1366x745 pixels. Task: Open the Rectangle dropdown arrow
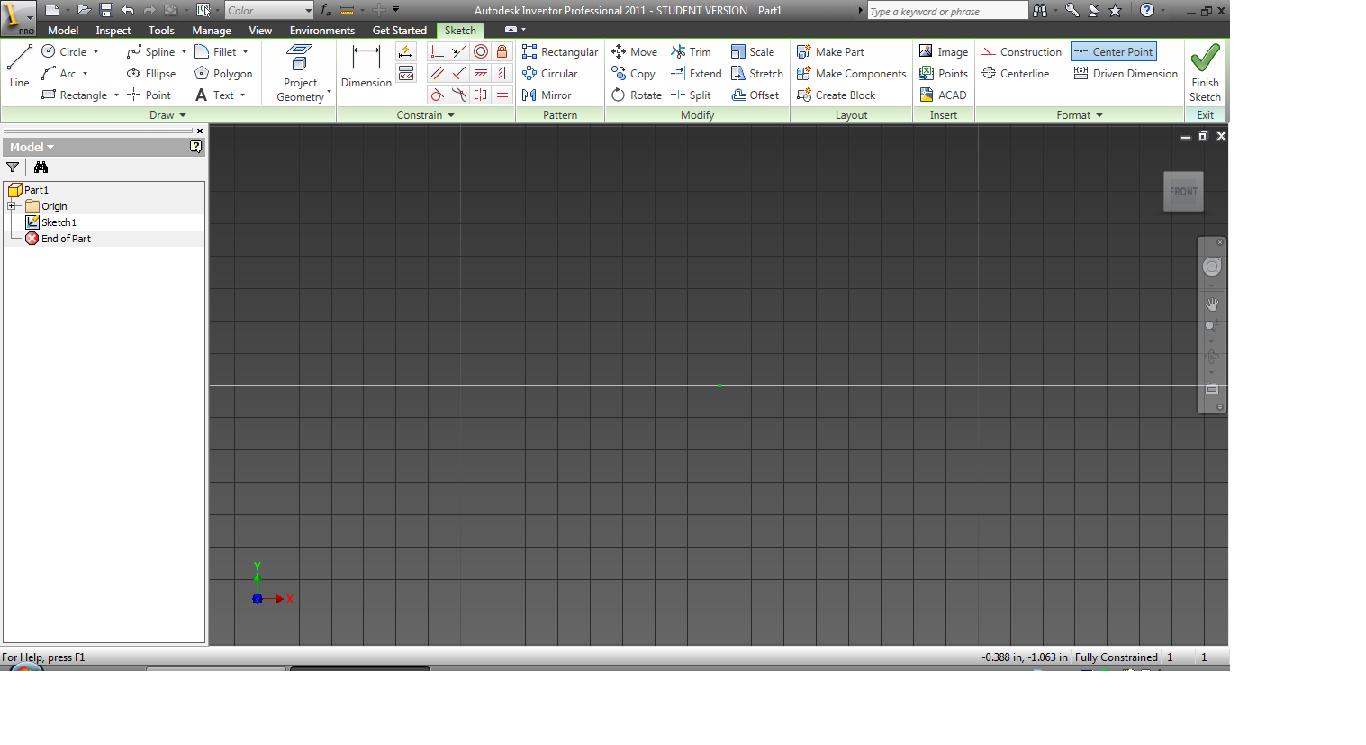tap(116, 95)
